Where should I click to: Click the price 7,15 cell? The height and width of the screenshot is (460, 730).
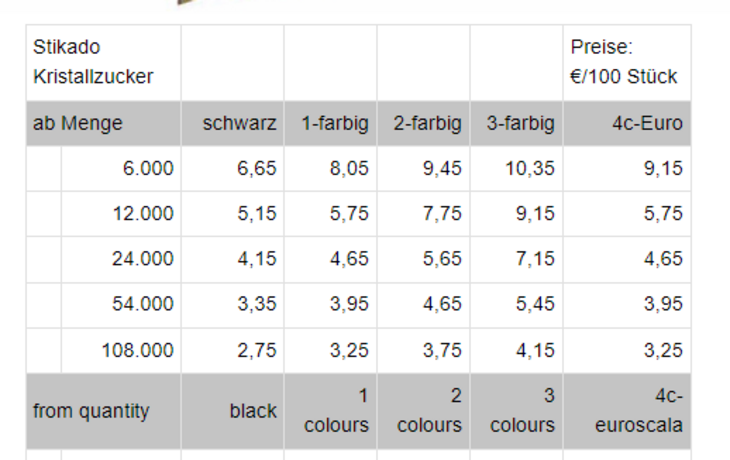tap(517, 258)
